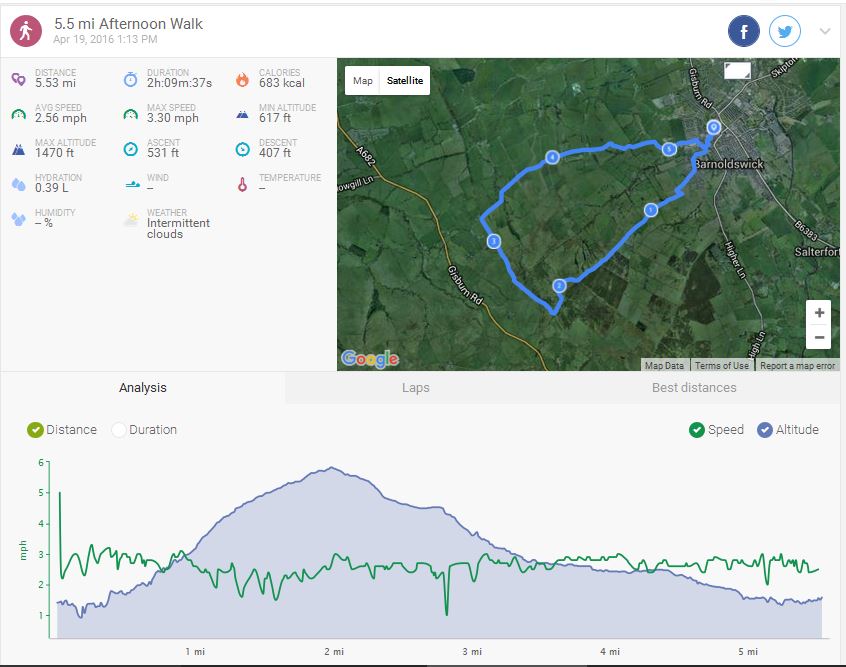Click route mile marker 4 on map
The width and height of the screenshot is (846, 667).
coord(552,157)
